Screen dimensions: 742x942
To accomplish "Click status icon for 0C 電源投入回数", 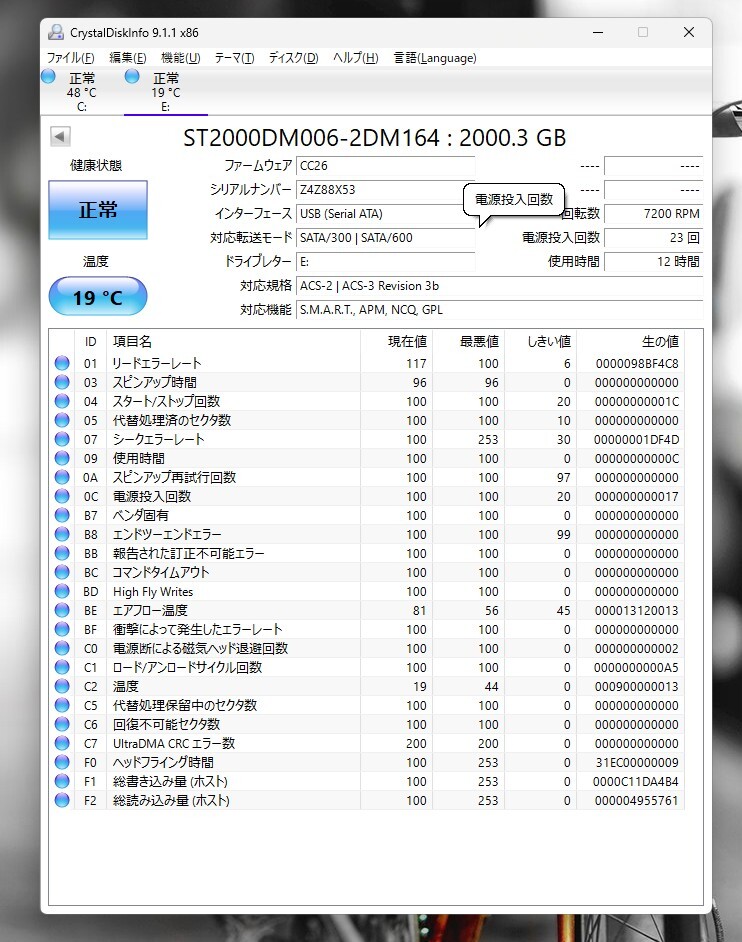I will pos(62,496).
